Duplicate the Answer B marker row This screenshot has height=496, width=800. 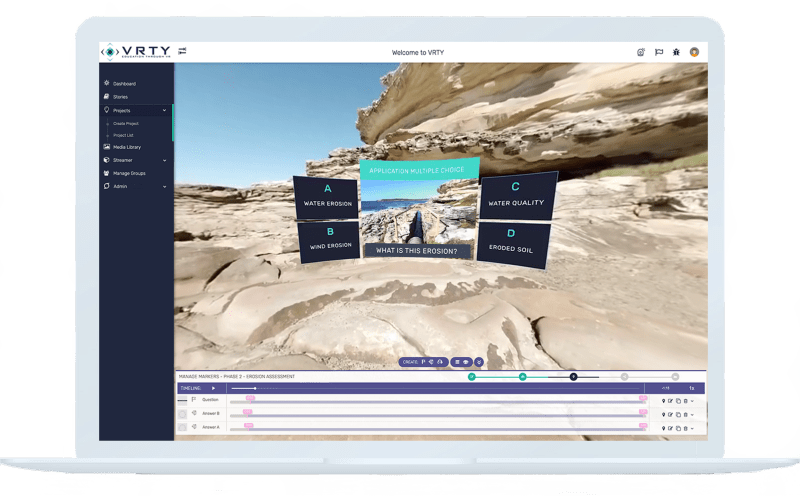coord(678,414)
